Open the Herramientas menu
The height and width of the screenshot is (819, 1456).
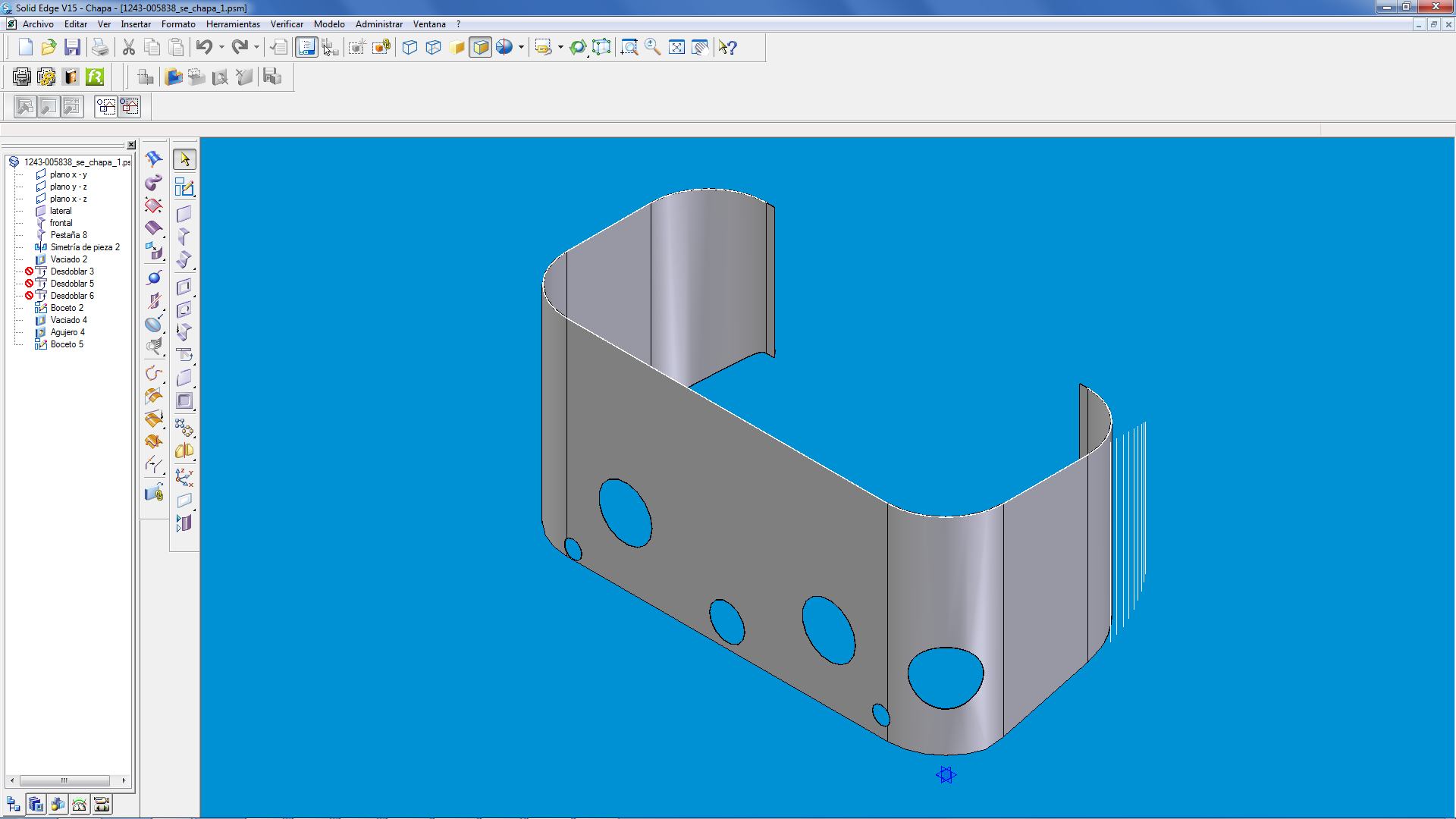(x=233, y=24)
